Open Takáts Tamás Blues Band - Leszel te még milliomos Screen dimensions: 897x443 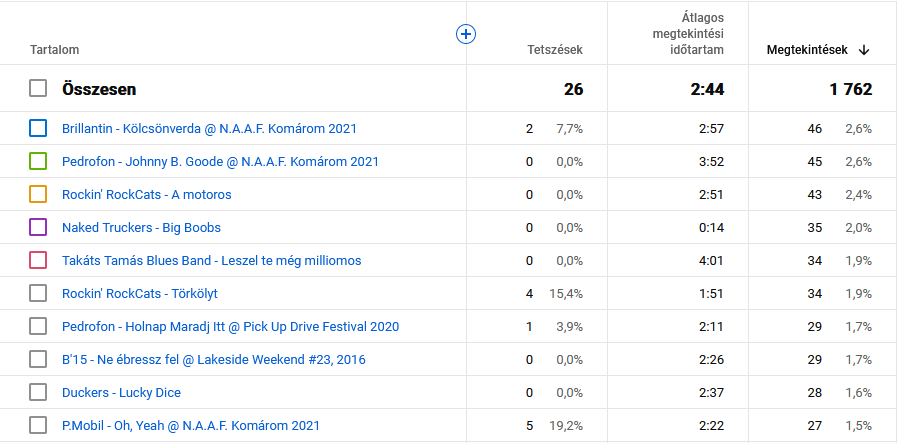[211, 261]
